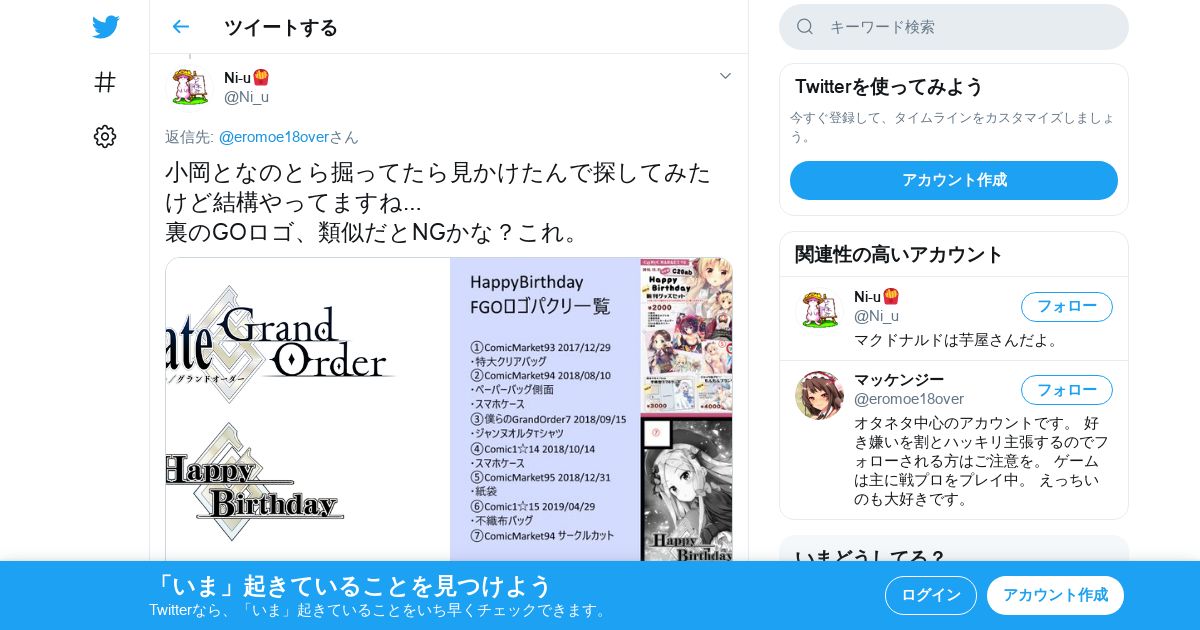Image resolution: width=1200 pixels, height=630 pixels.
Task: Click 「いま」起きていることを見つけよう banner headline
Action: [351, 586]
